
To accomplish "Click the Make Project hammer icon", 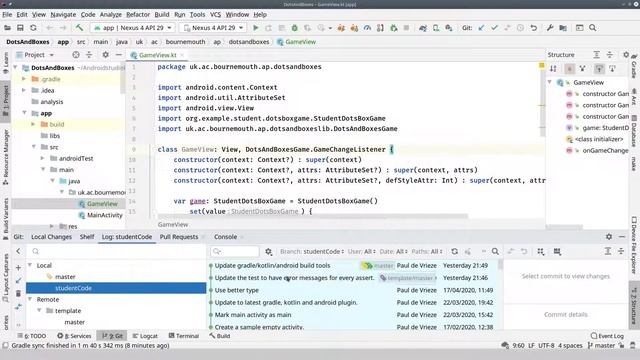I will [79, 28].
